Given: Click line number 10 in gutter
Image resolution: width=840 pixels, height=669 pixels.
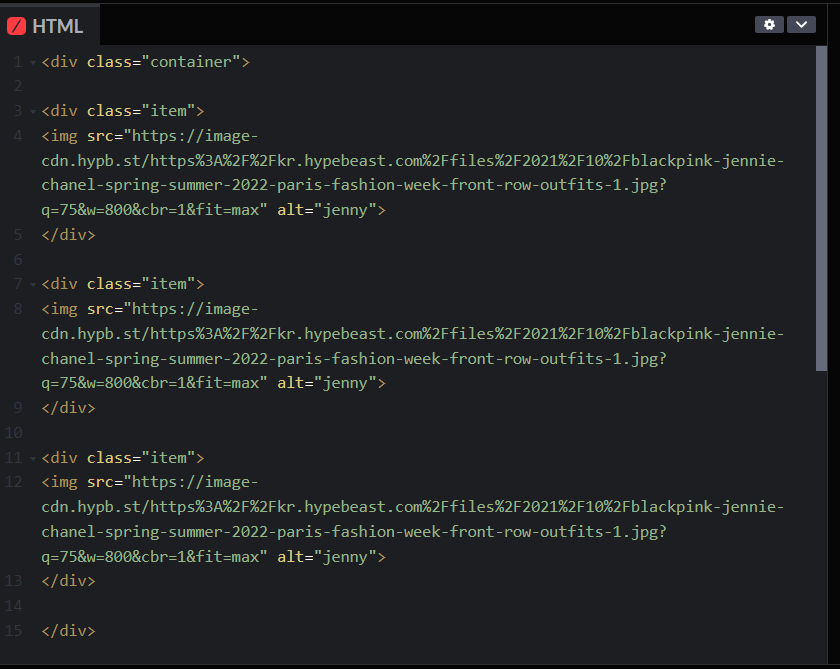Looking at the screenshot, I should point(14,433).
